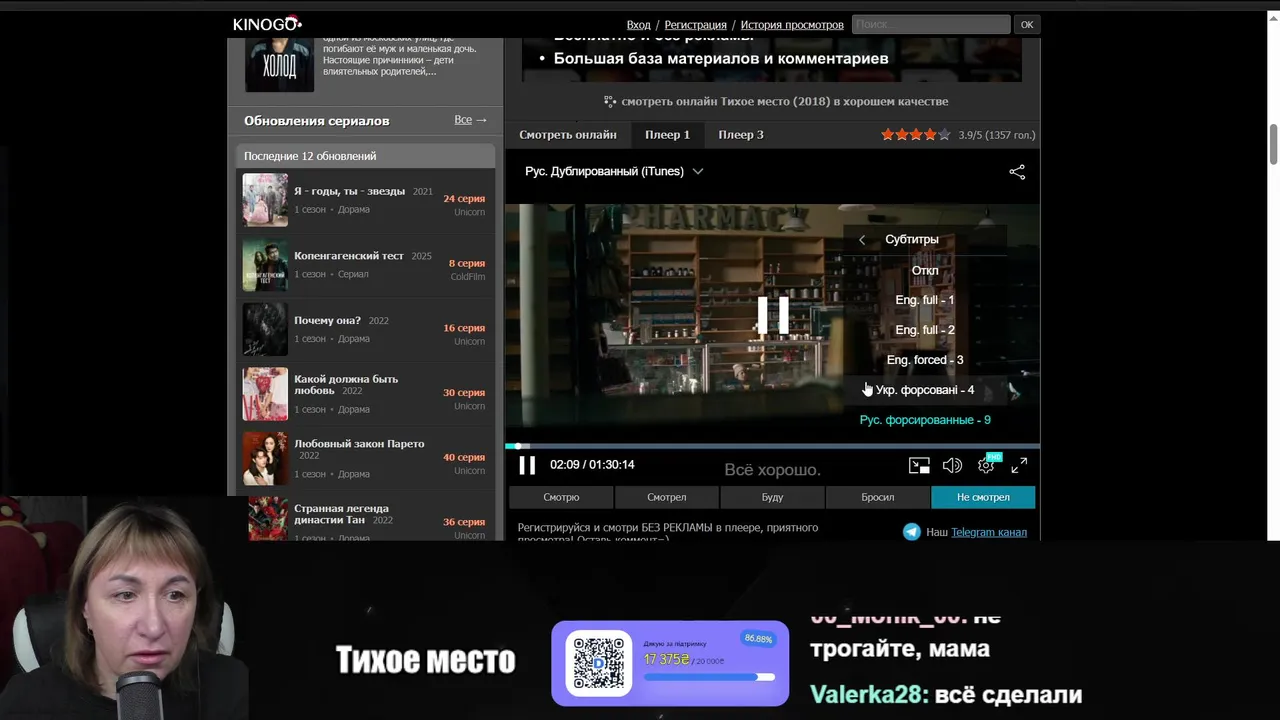The height and width of the screenshot is (720, 1280).
Task: Pause playback with the control bar button
Action: (x=527, y=465)
